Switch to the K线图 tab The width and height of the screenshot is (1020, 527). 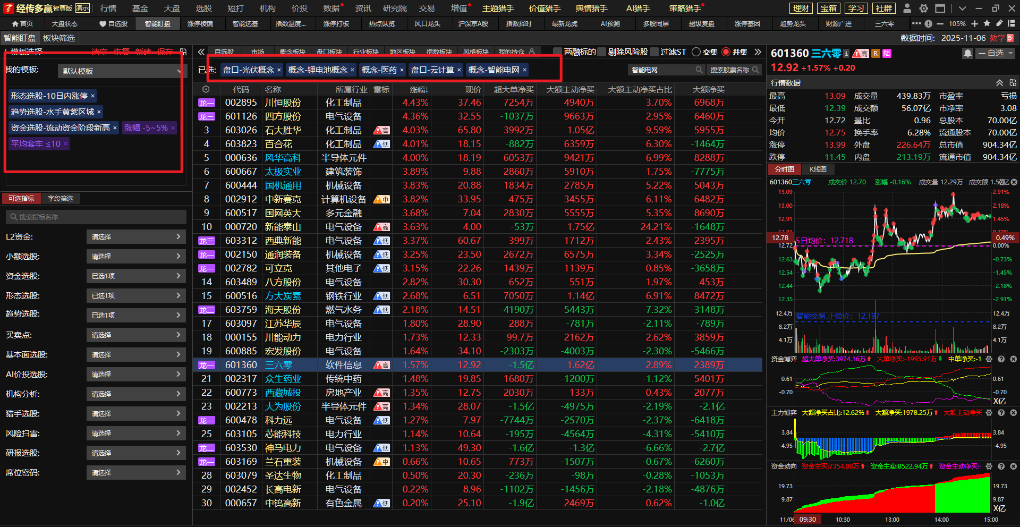(x=815, y=170)
